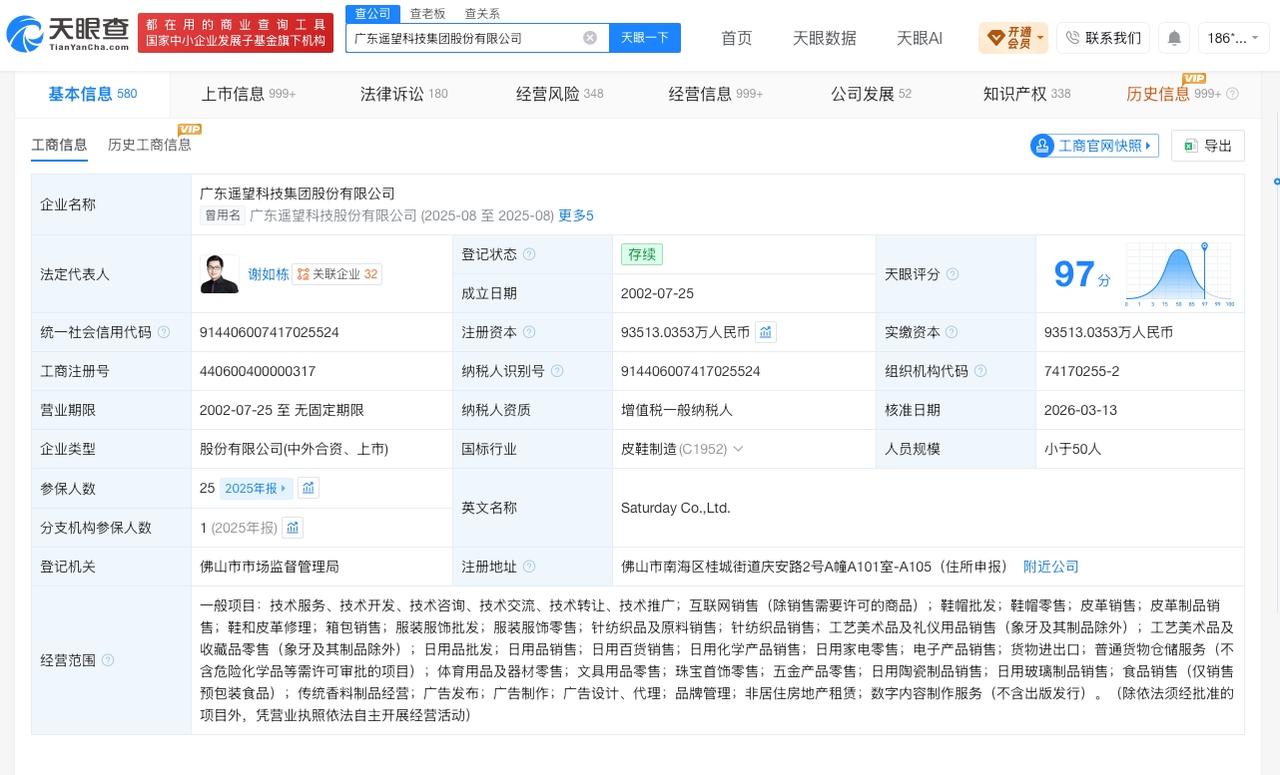Image resolution: width=1280 pixels, height=775 pixels.
Task: Open the chart icon next to 注册资本 value
Action: tap(765, 332)
